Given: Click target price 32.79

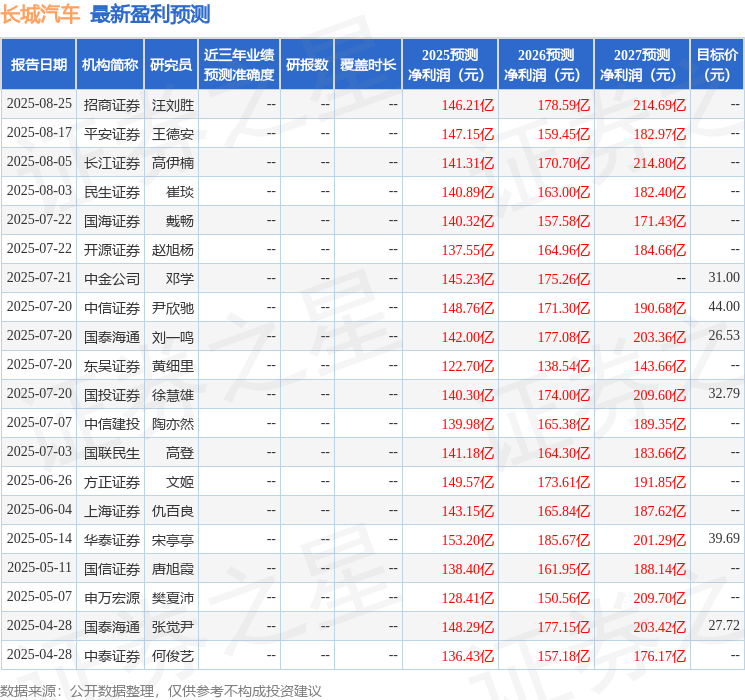Looking at the screenshot, I should pyautogui.click(x=724, y=393).
